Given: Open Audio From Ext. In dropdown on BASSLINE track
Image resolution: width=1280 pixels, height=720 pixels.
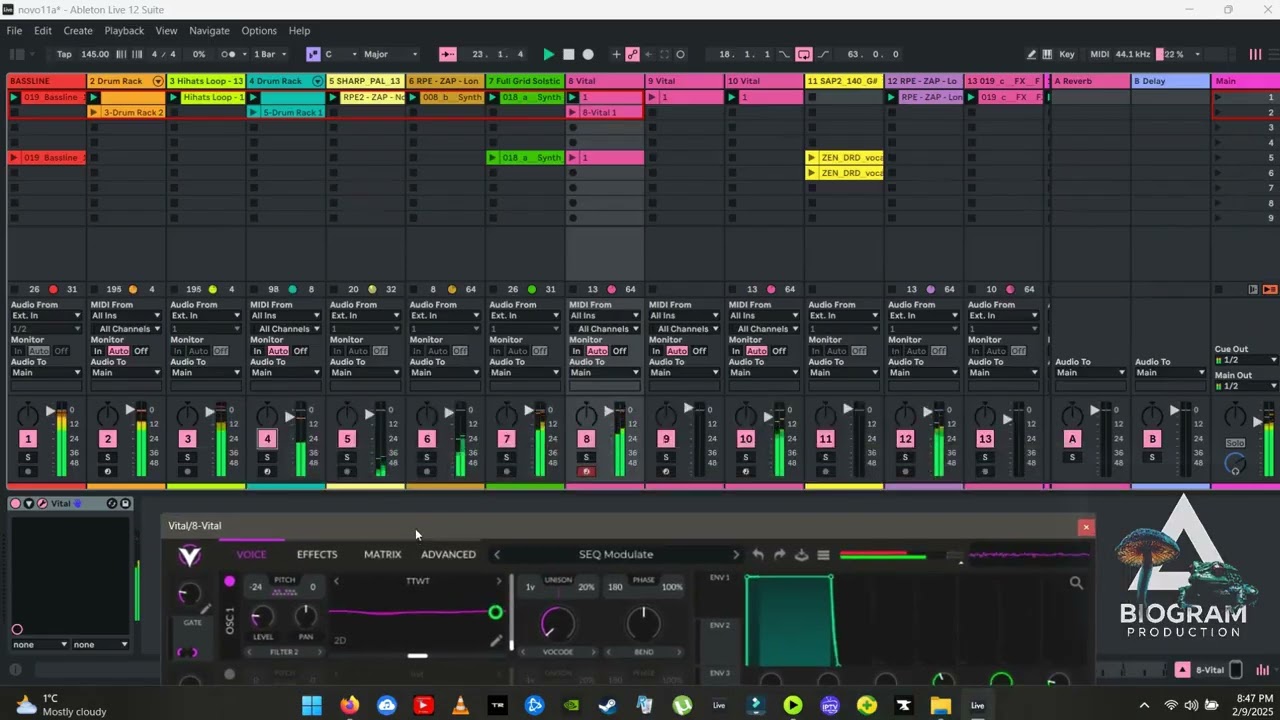Looking at the screenshot, I should 46,316.
